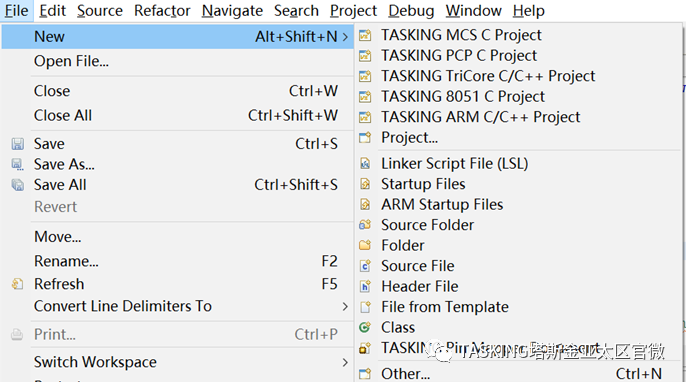This screenshot has width=686, height=382.
Task: Click the greyed Print icon
Action: click(17, 334)
